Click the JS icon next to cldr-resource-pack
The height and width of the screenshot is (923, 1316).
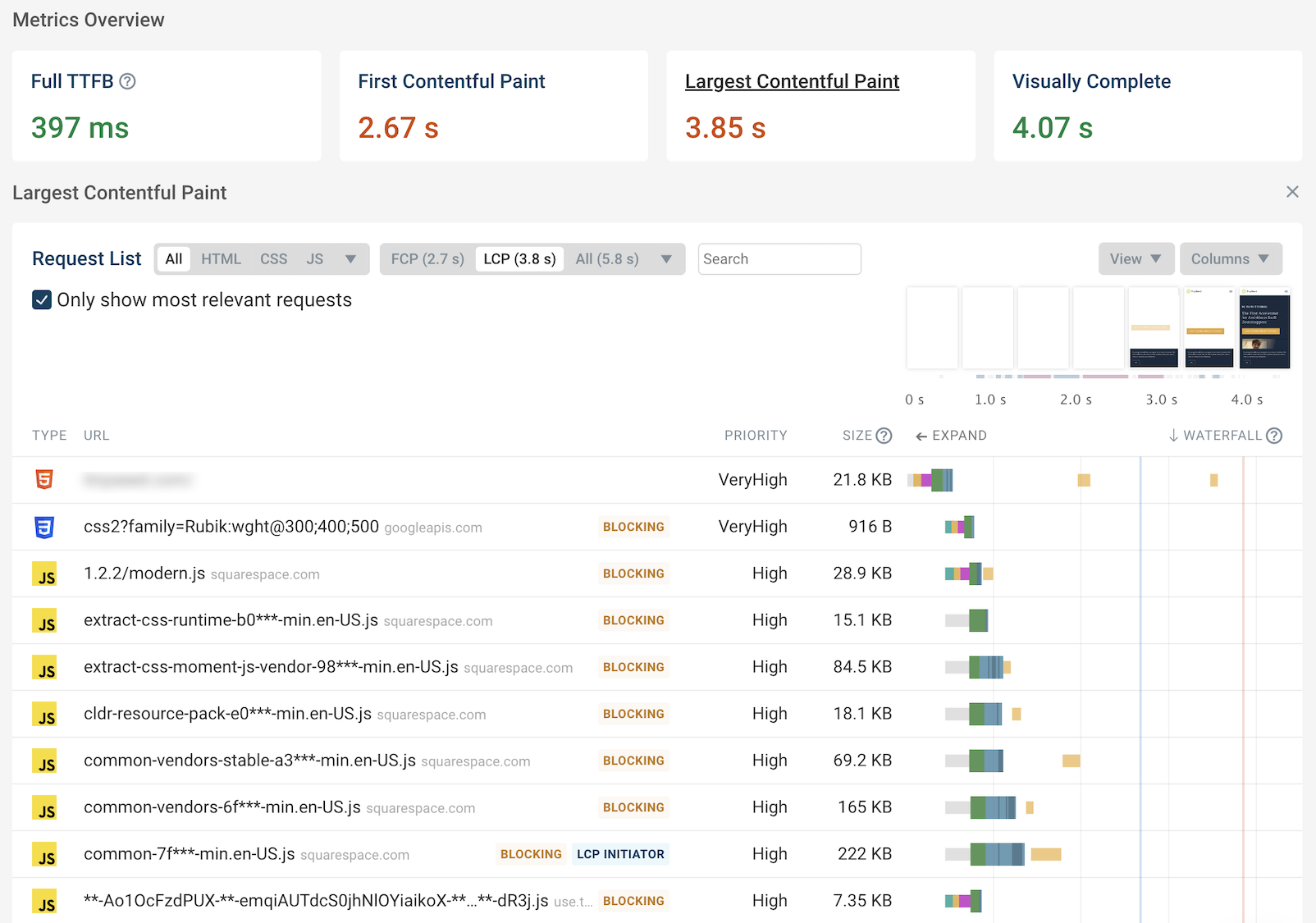45,714
